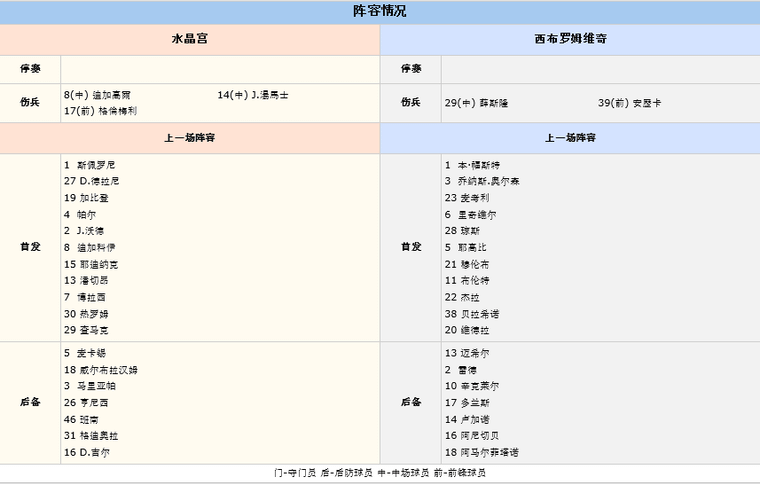Click the 中-中场球员 legend entry
Image resolution: width=760 pixels, height=484 pixels.
coord(403,473)
